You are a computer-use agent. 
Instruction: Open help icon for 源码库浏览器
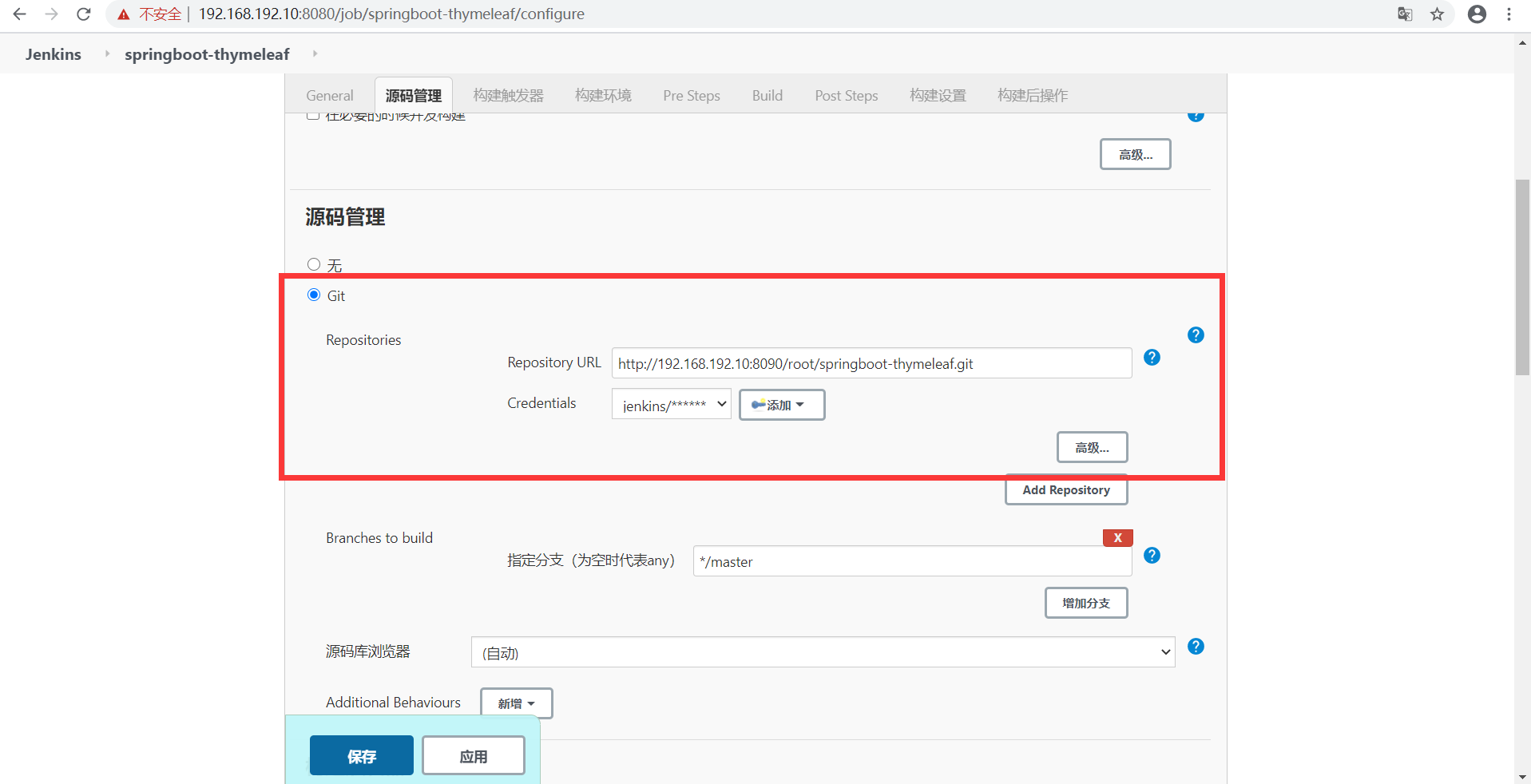pos(1196,646)
